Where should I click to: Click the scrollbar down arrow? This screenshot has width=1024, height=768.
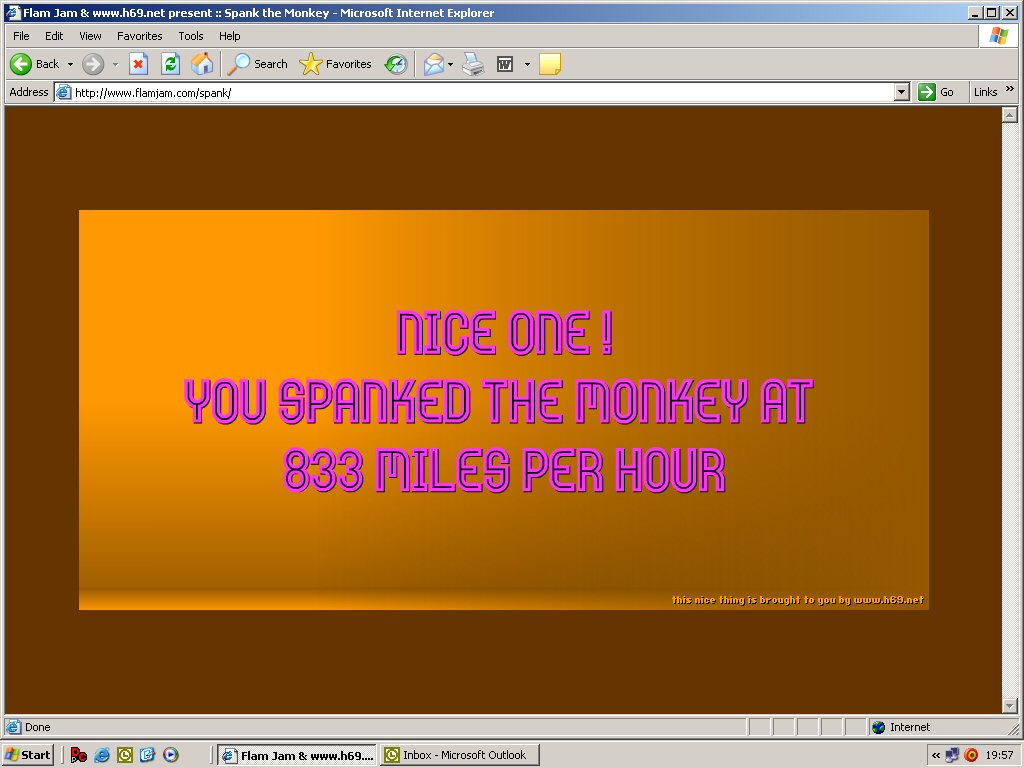[1010, 706]
